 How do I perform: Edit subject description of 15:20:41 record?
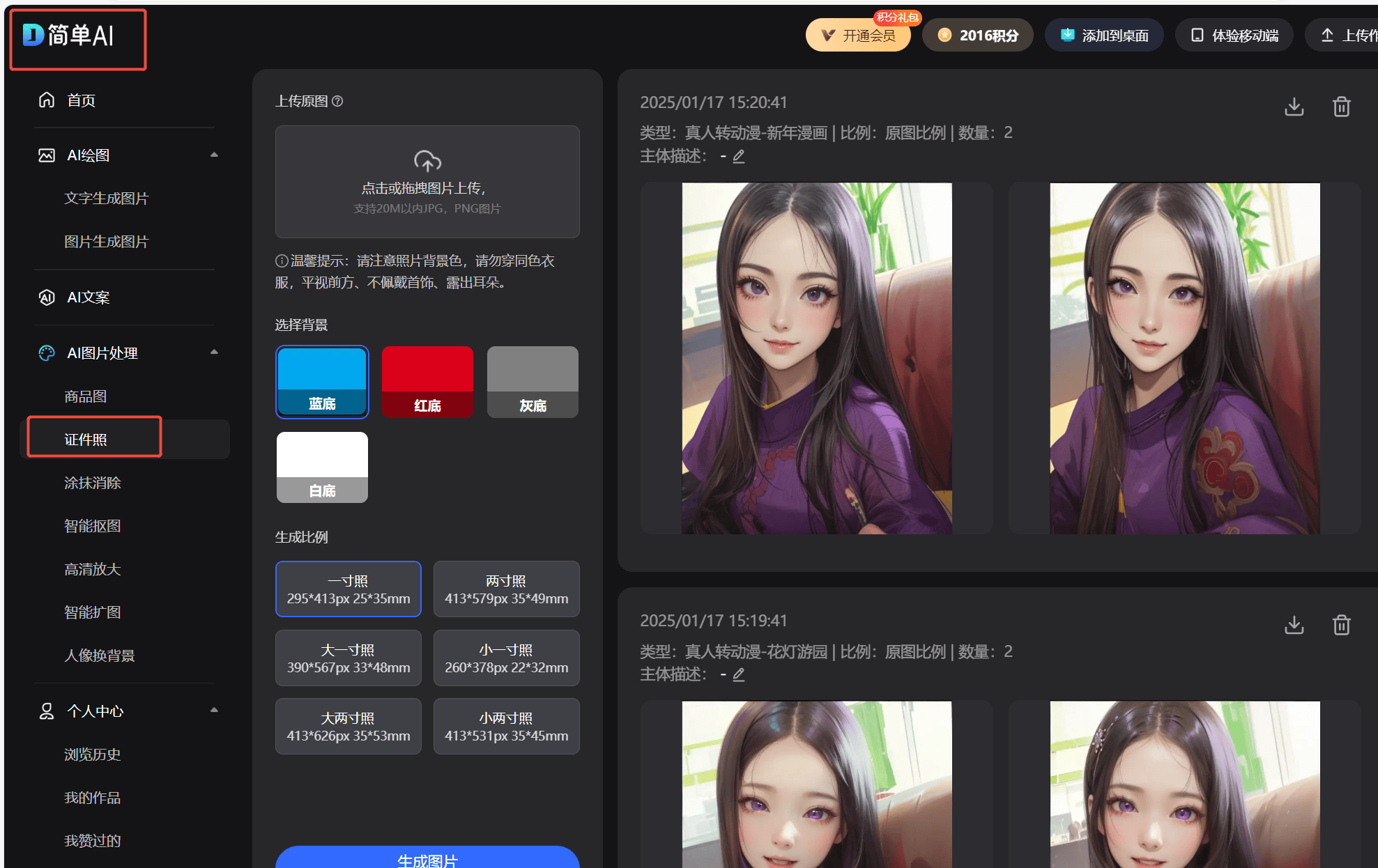739,156
